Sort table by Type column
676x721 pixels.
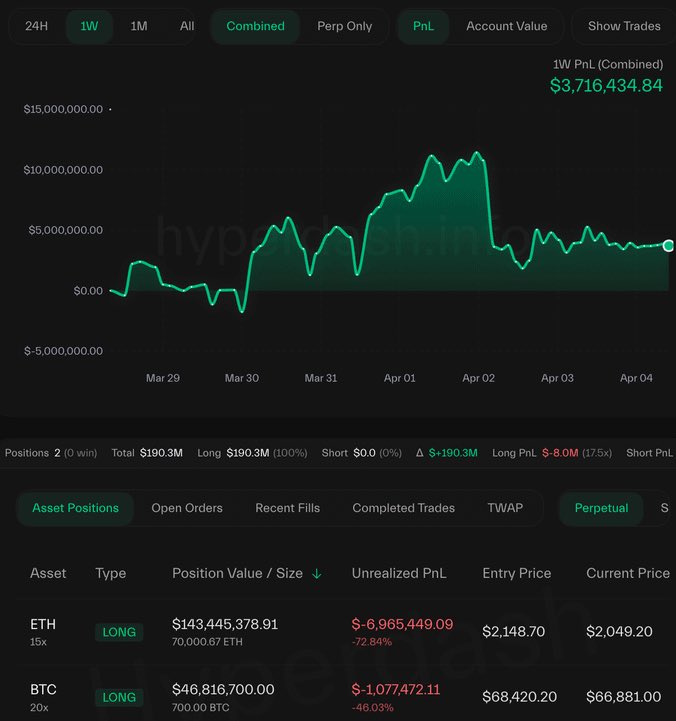[x=110, y=573]
